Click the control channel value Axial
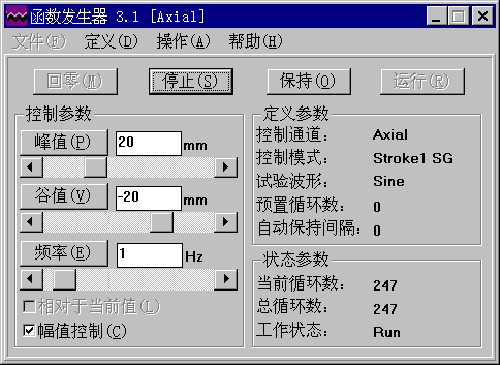The height and width of the screenshot is (365, 500). 390,135
